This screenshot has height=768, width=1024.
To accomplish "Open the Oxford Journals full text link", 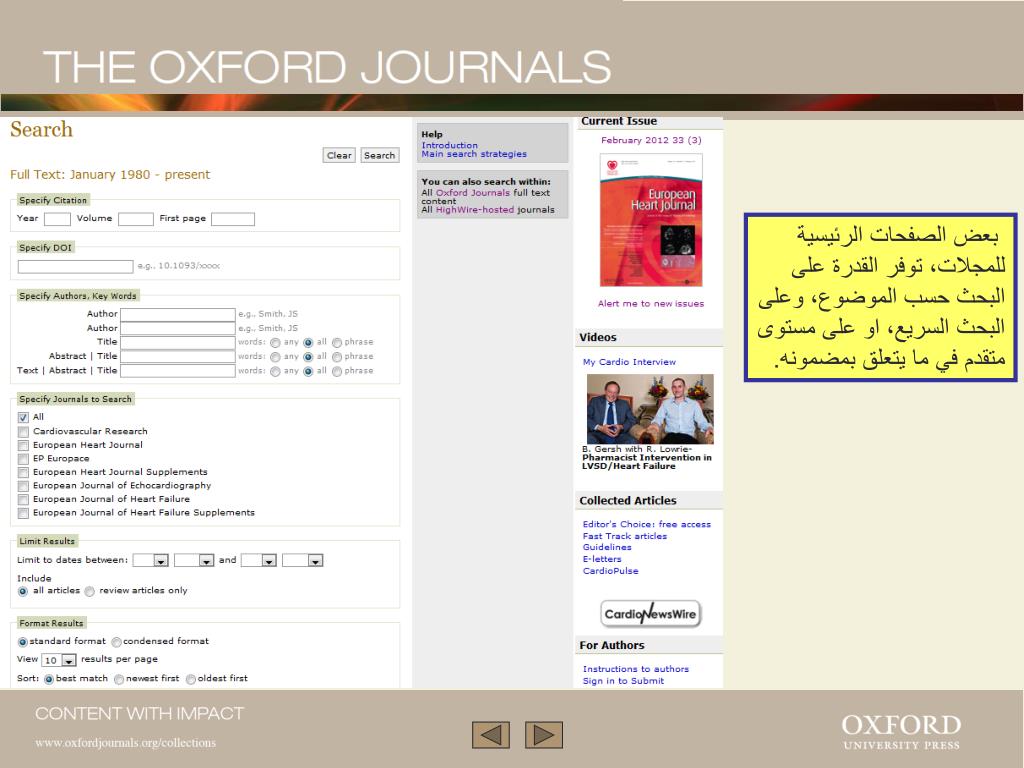I will (473, 193).
